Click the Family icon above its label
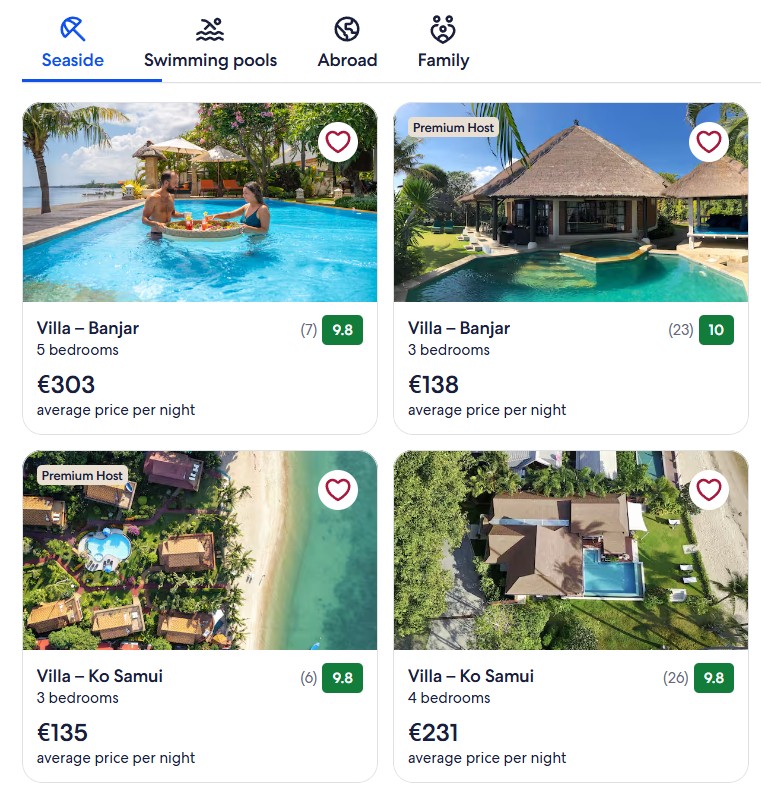Image resolution: width=761 pixels, height=786 pixels. coord(443,28)
